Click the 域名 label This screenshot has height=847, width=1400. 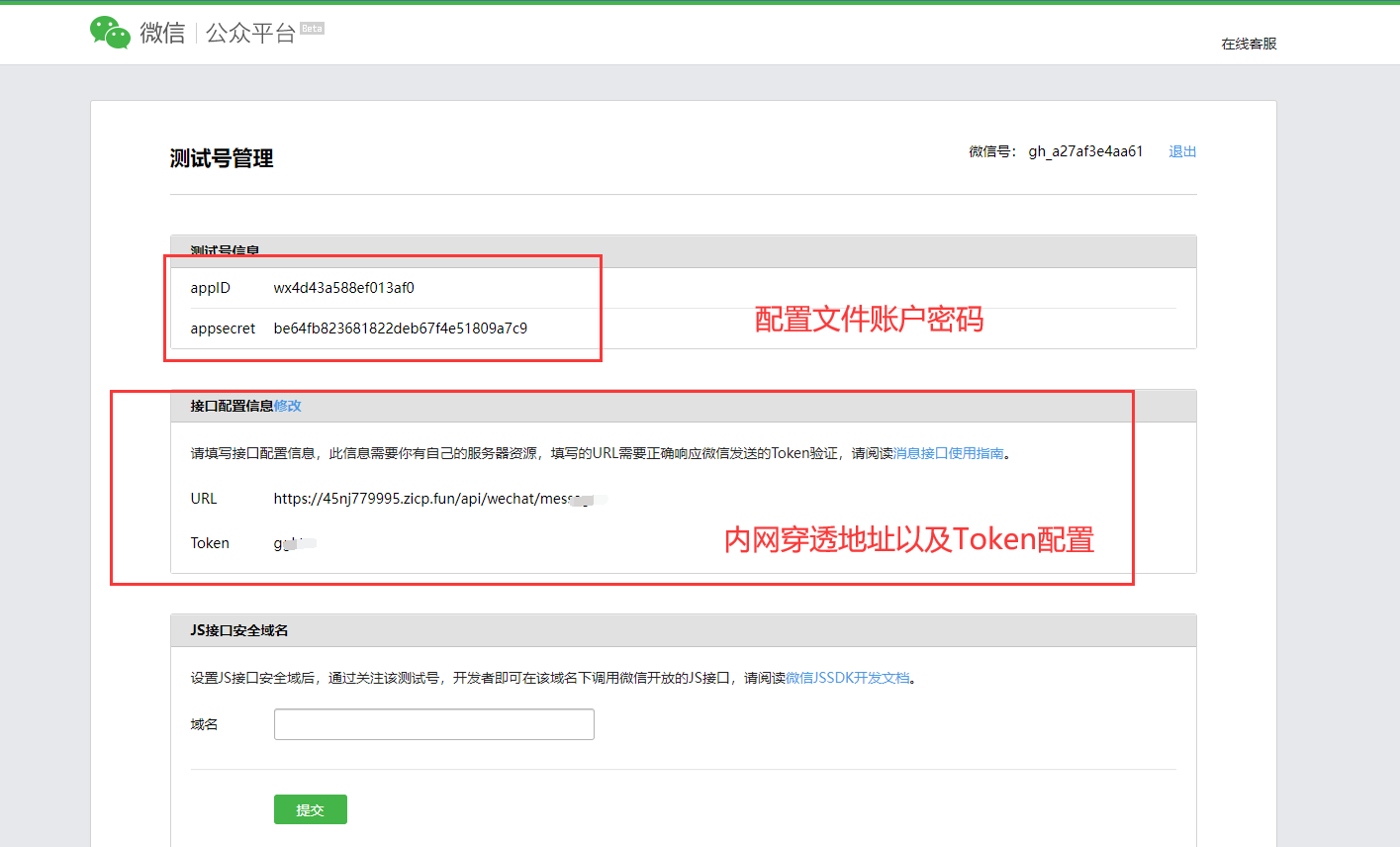(x=205, y=724)
